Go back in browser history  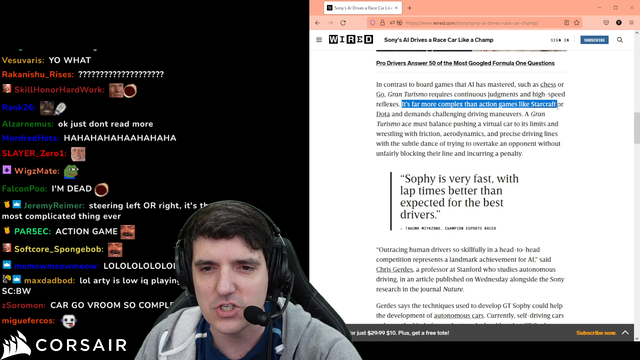318,23
